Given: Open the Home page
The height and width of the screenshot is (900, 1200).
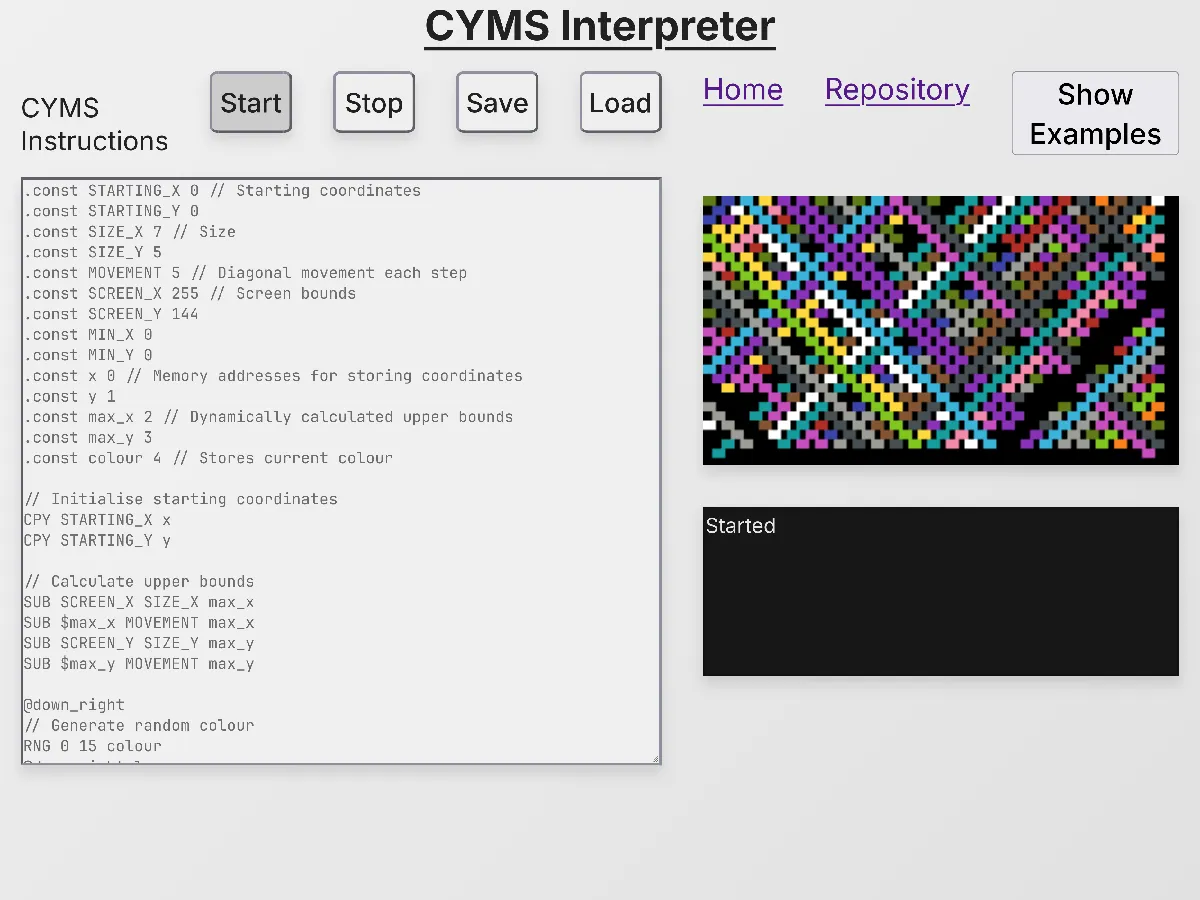Looking at the screenshot, I should click(x=742, y=90).
